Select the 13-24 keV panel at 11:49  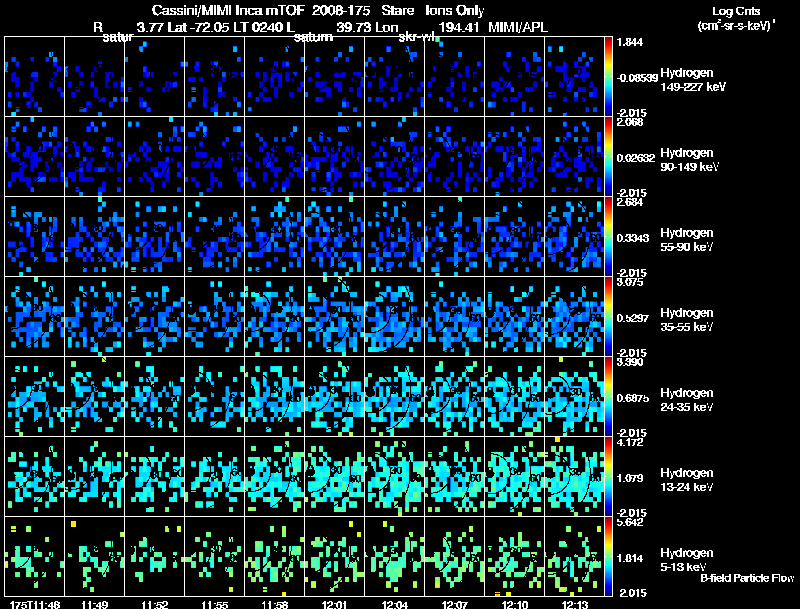tap(94, 477)
